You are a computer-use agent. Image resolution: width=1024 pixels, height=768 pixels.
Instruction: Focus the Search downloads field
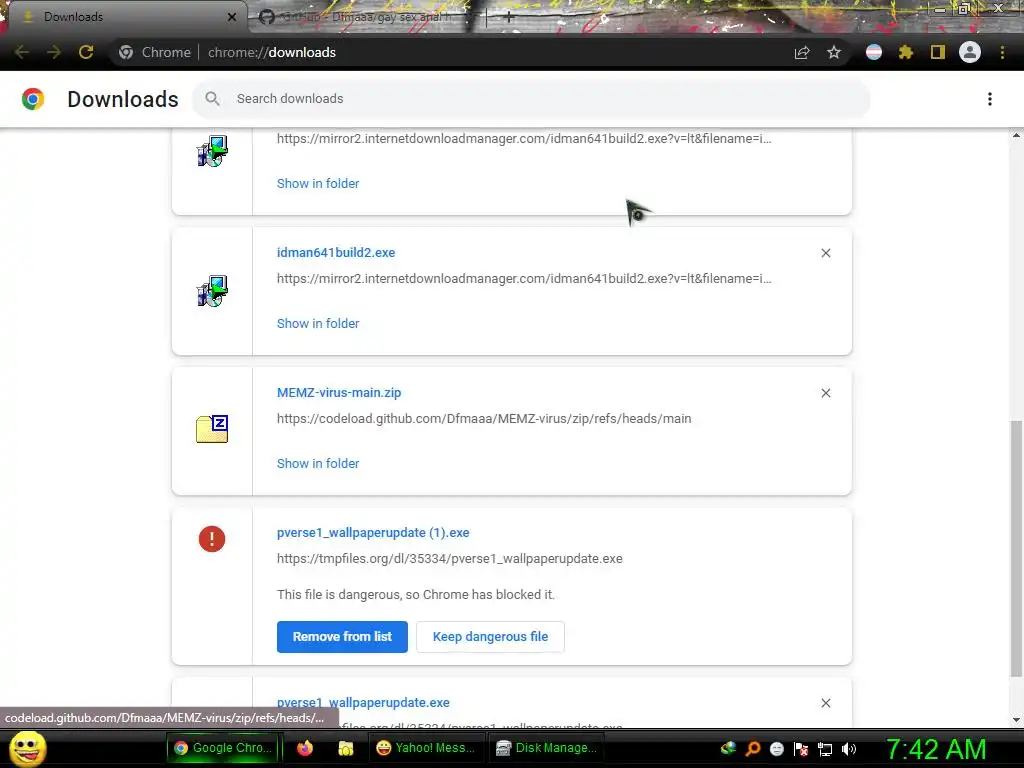point(531,99)
